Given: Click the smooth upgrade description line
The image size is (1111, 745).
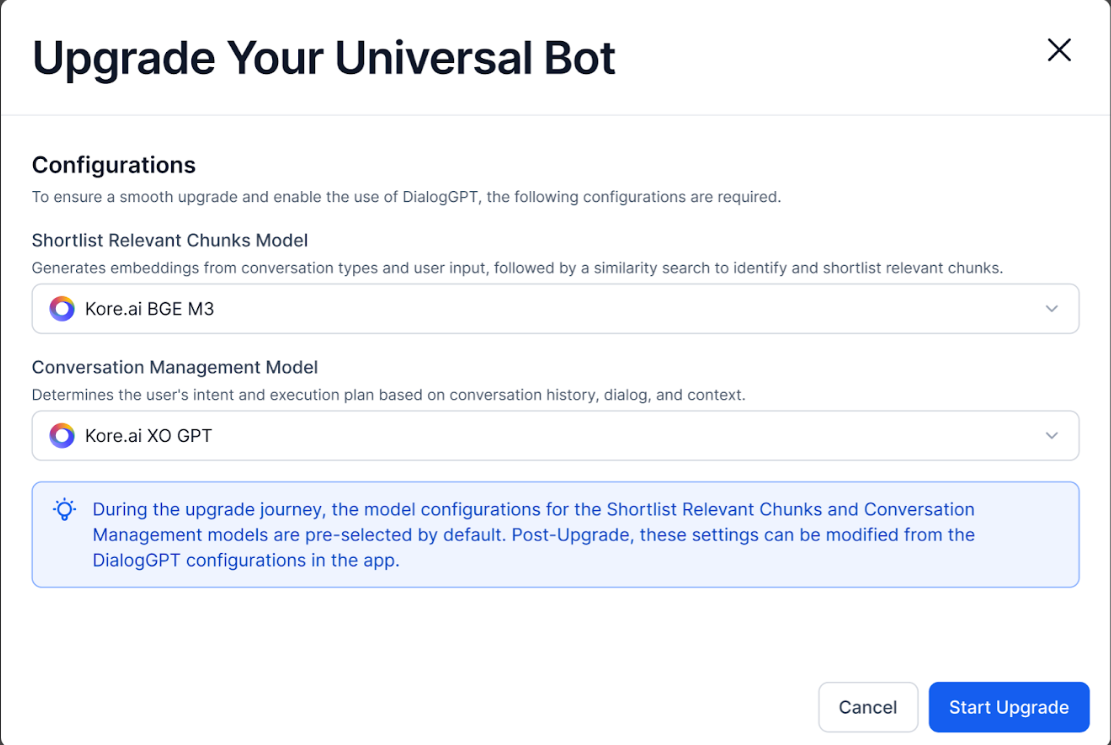Looking at the screenshot, I should (x=406, y=197).
